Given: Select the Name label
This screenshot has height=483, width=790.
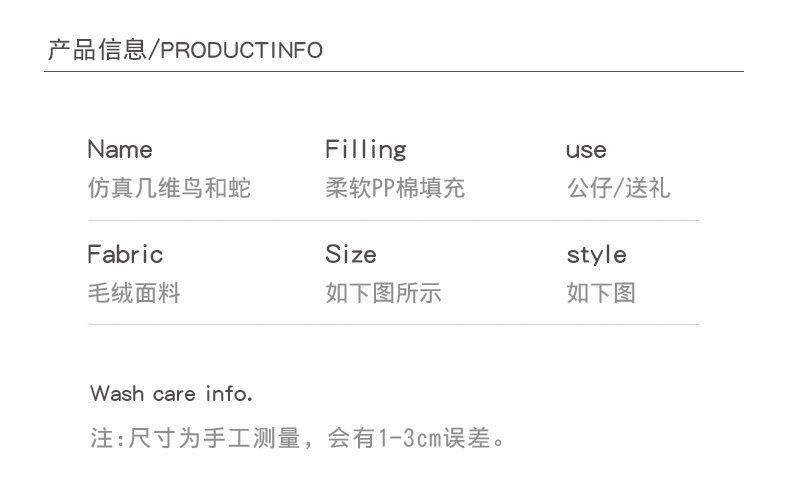Looking at the screenshot, I should click(x=120, y=150).
